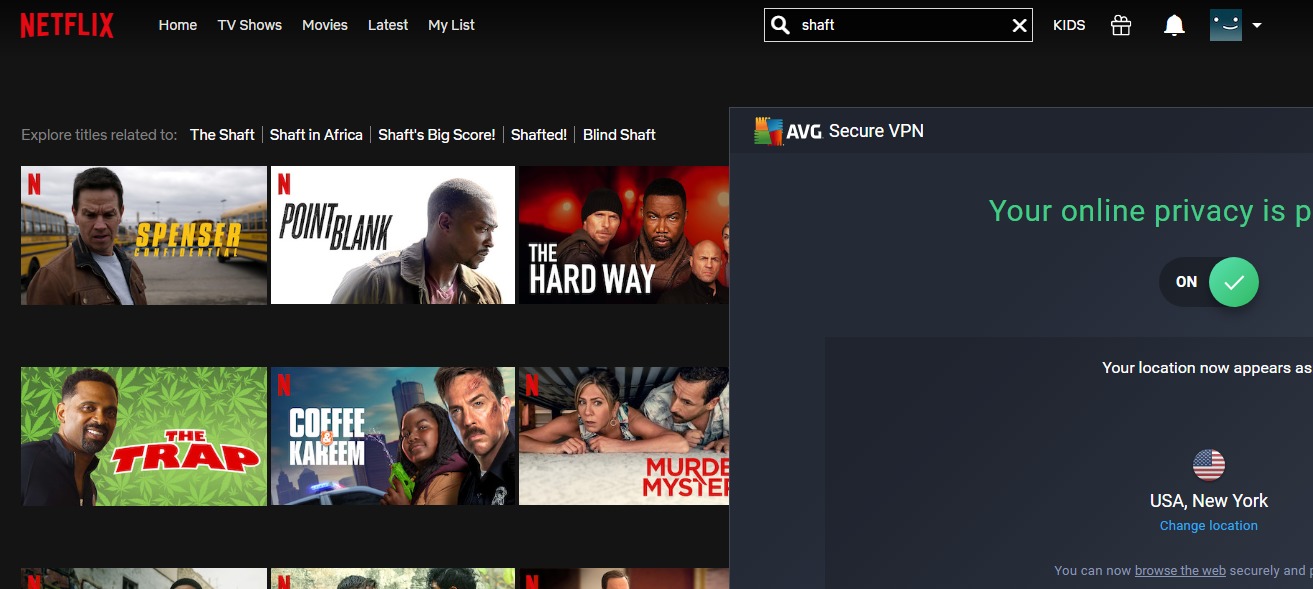Open notifications via the bell icon

pos(1174,25)
